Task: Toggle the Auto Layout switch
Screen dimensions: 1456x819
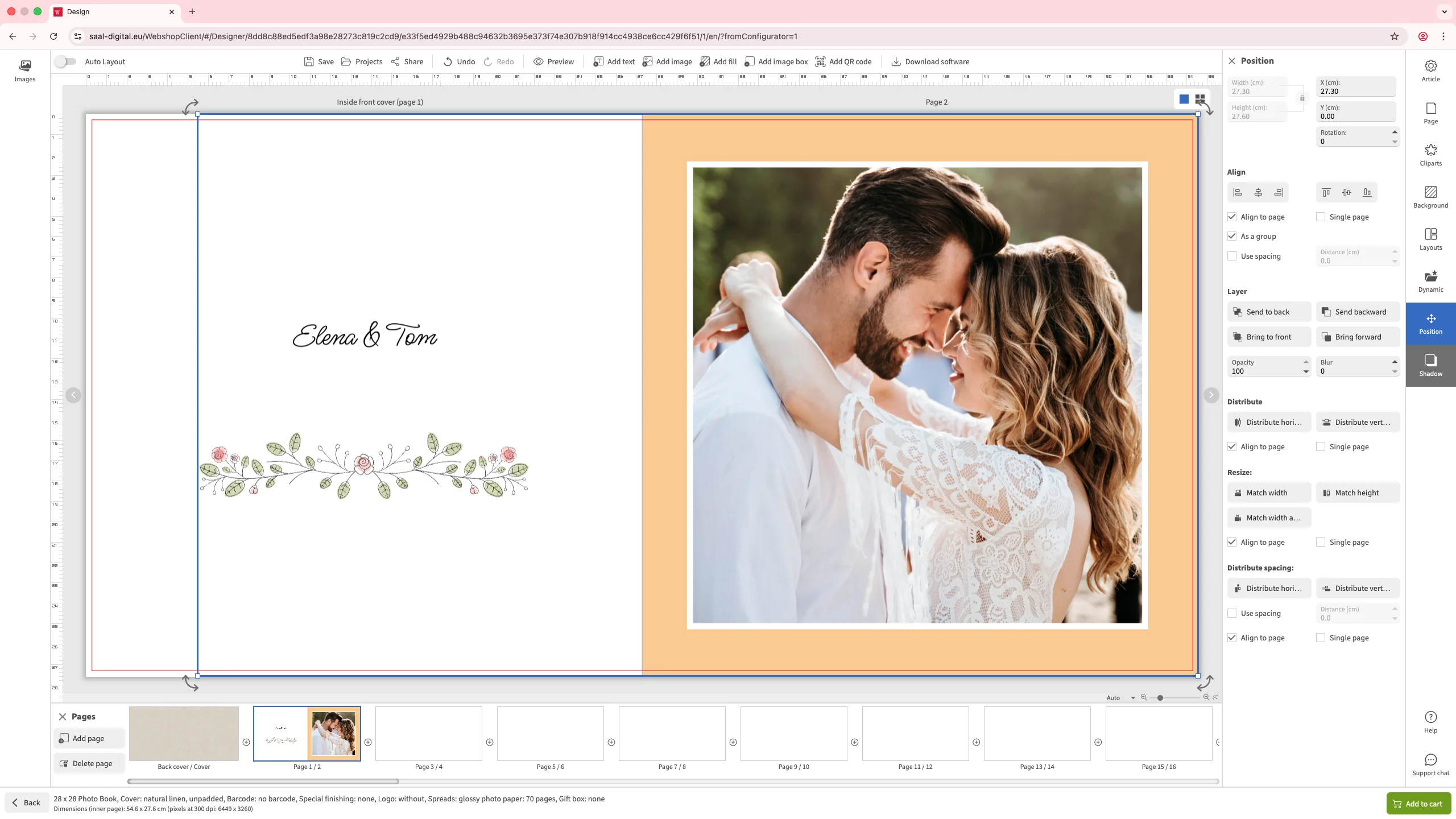Action: click(x=65, y=61)
